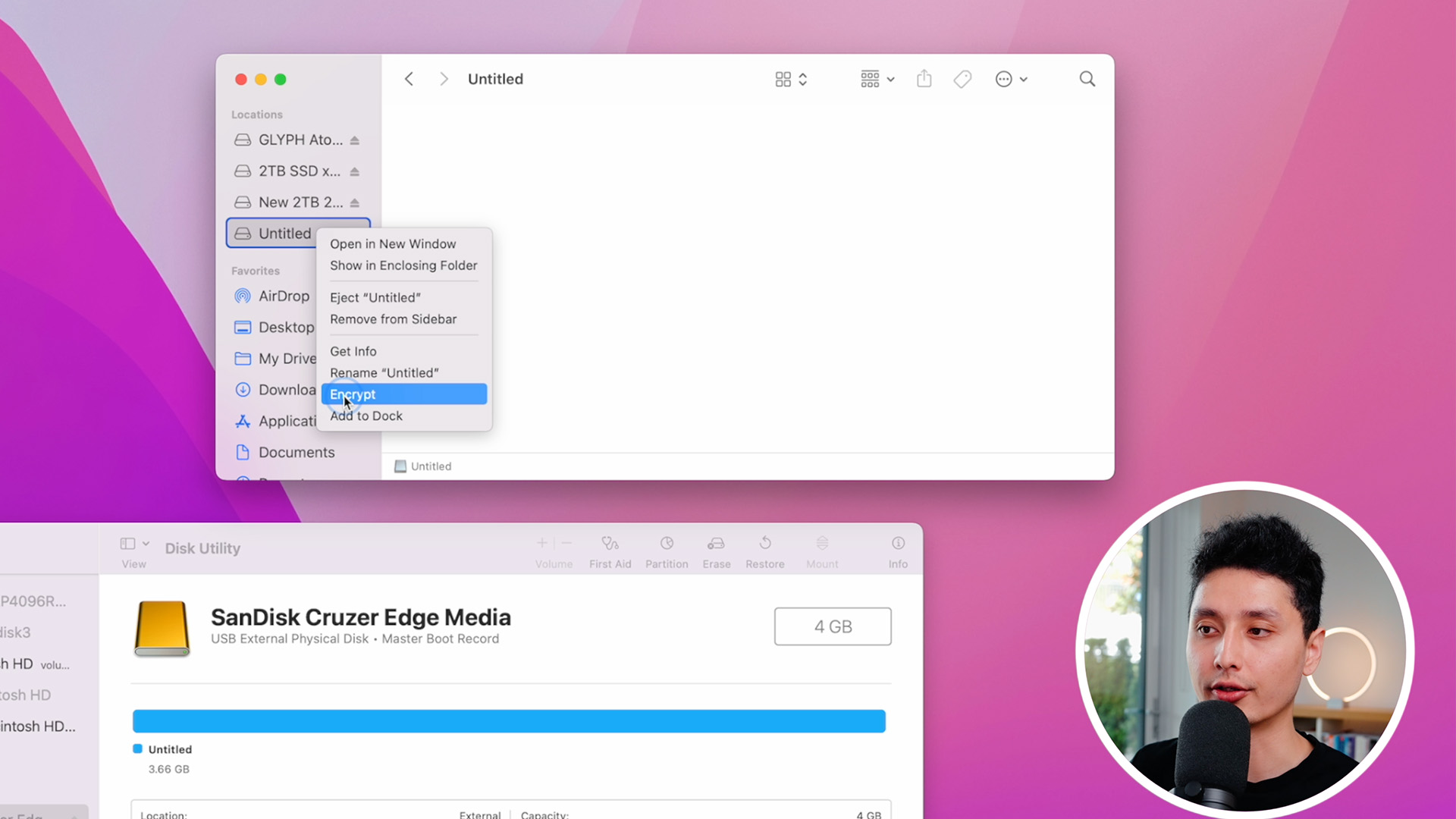1456x819 pixels.
Task: Click Add Volume plus in Disk Utility
Action: pos(542,543)
